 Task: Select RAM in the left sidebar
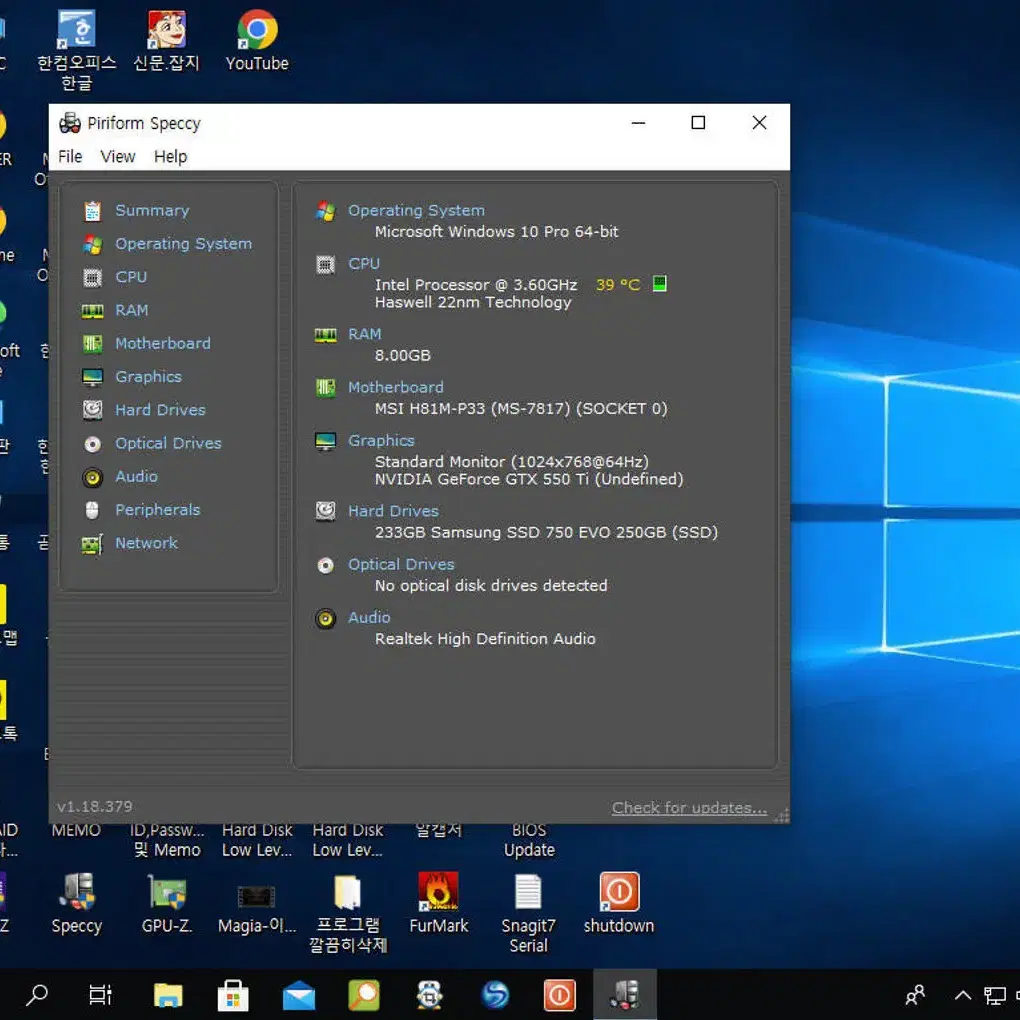(x=131, y=310)
